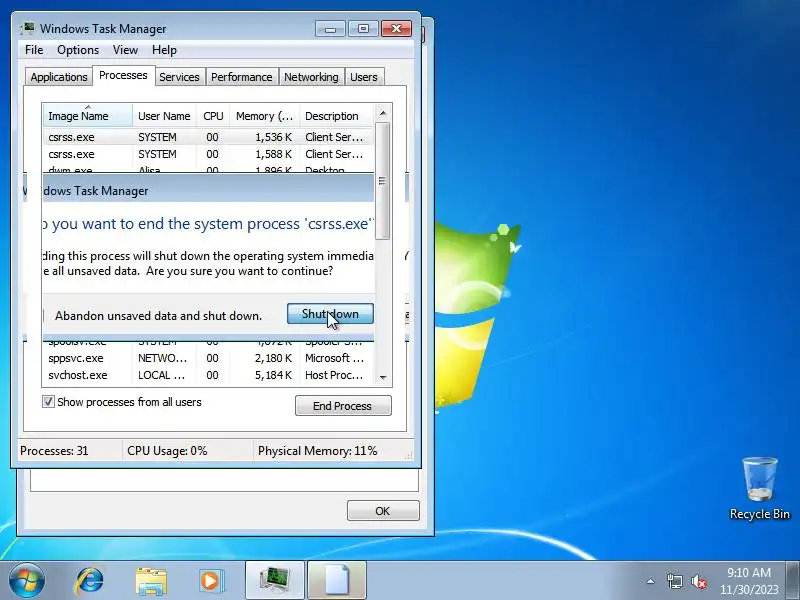Select the csrss.exe row with 1,588 K
Screen dimensions: 800x600
click(x=208, y=154)
